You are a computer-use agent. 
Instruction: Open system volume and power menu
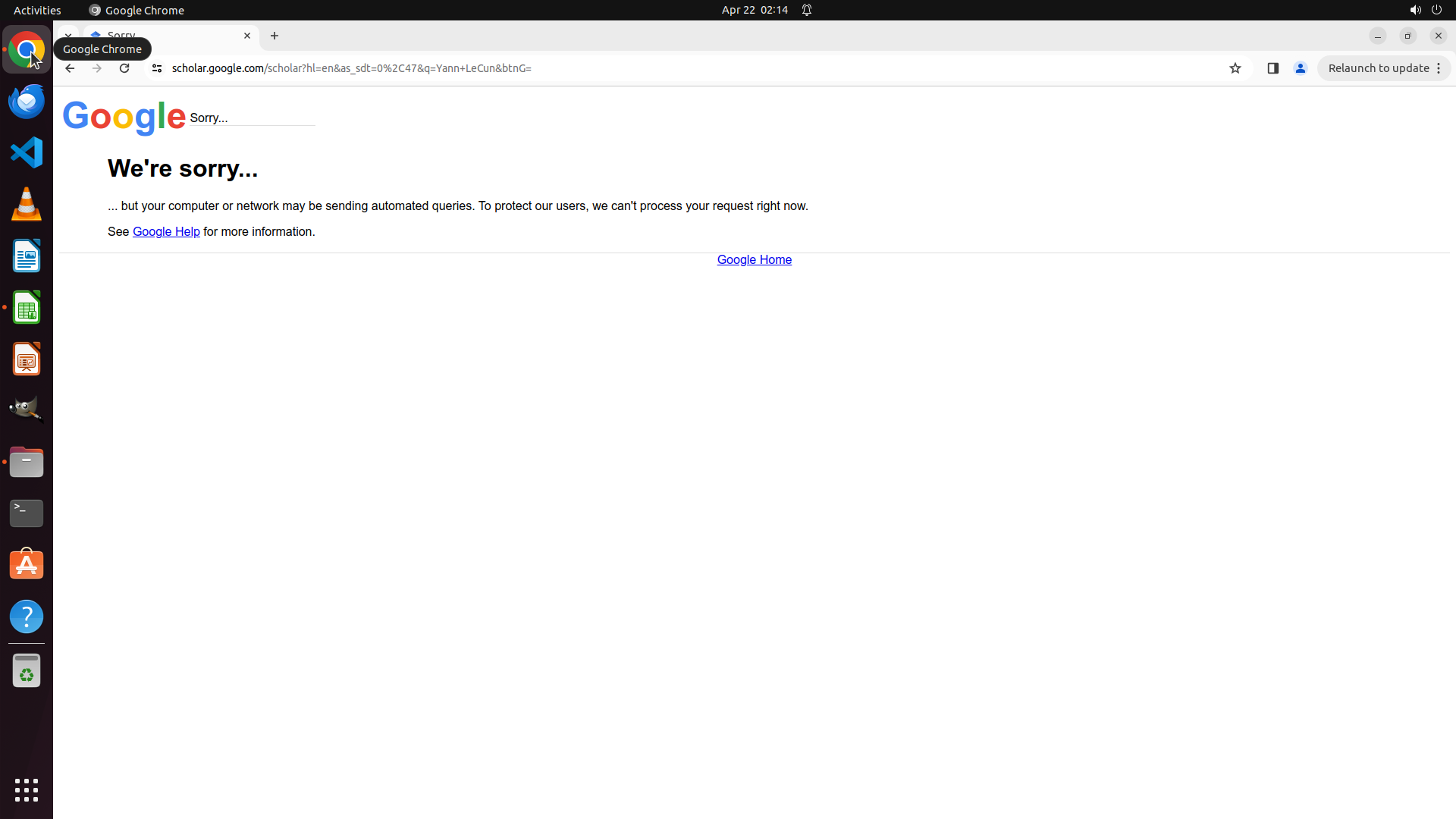click(x=1426, y=10)
